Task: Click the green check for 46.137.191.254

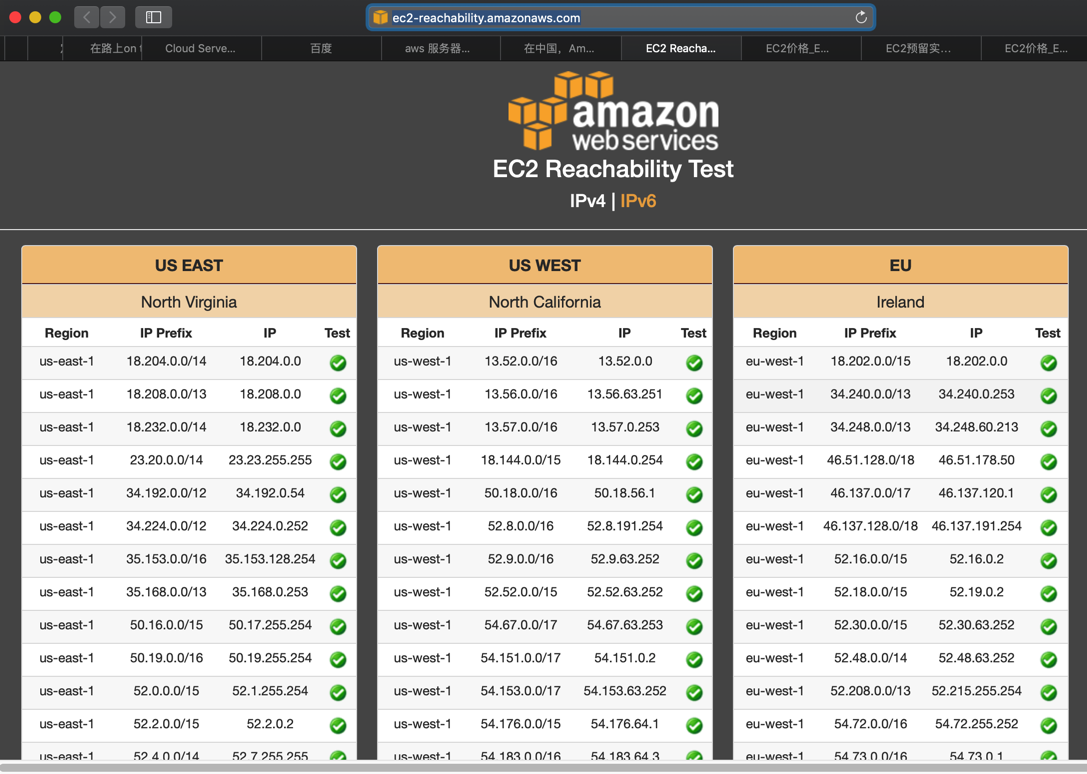Action: pyautogui.click(x=1049, y=527)
